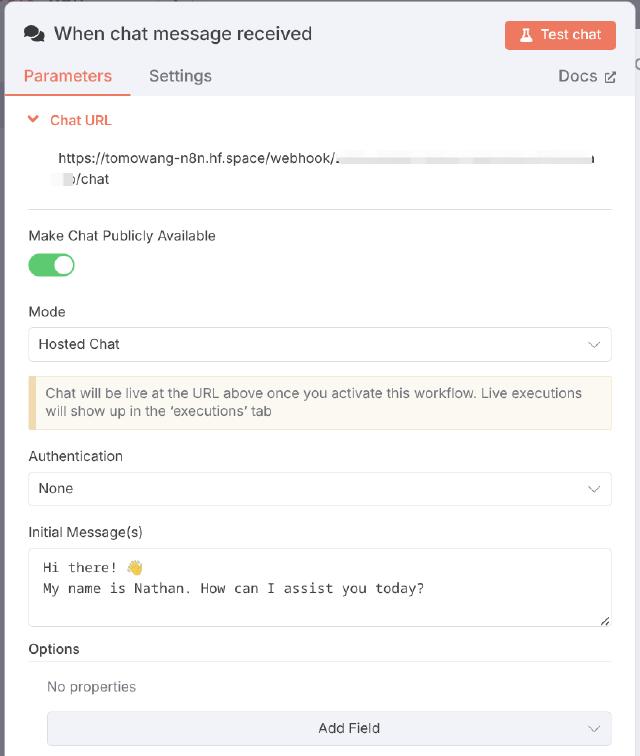Click the external link icon beside Docs
The image size is (640, 756).
609,77
